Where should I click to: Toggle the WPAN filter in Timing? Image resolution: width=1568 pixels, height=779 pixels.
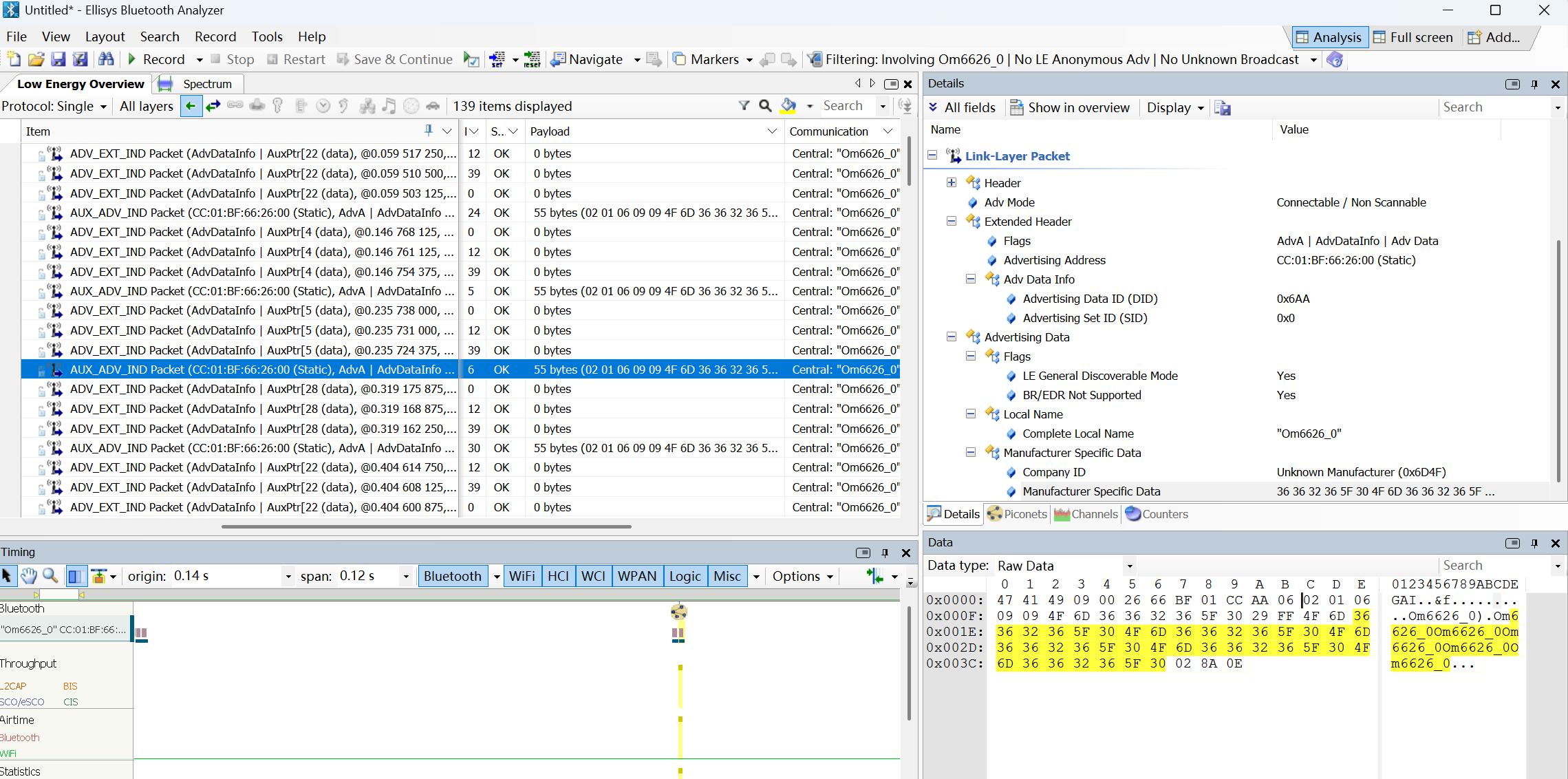(637, 576)
